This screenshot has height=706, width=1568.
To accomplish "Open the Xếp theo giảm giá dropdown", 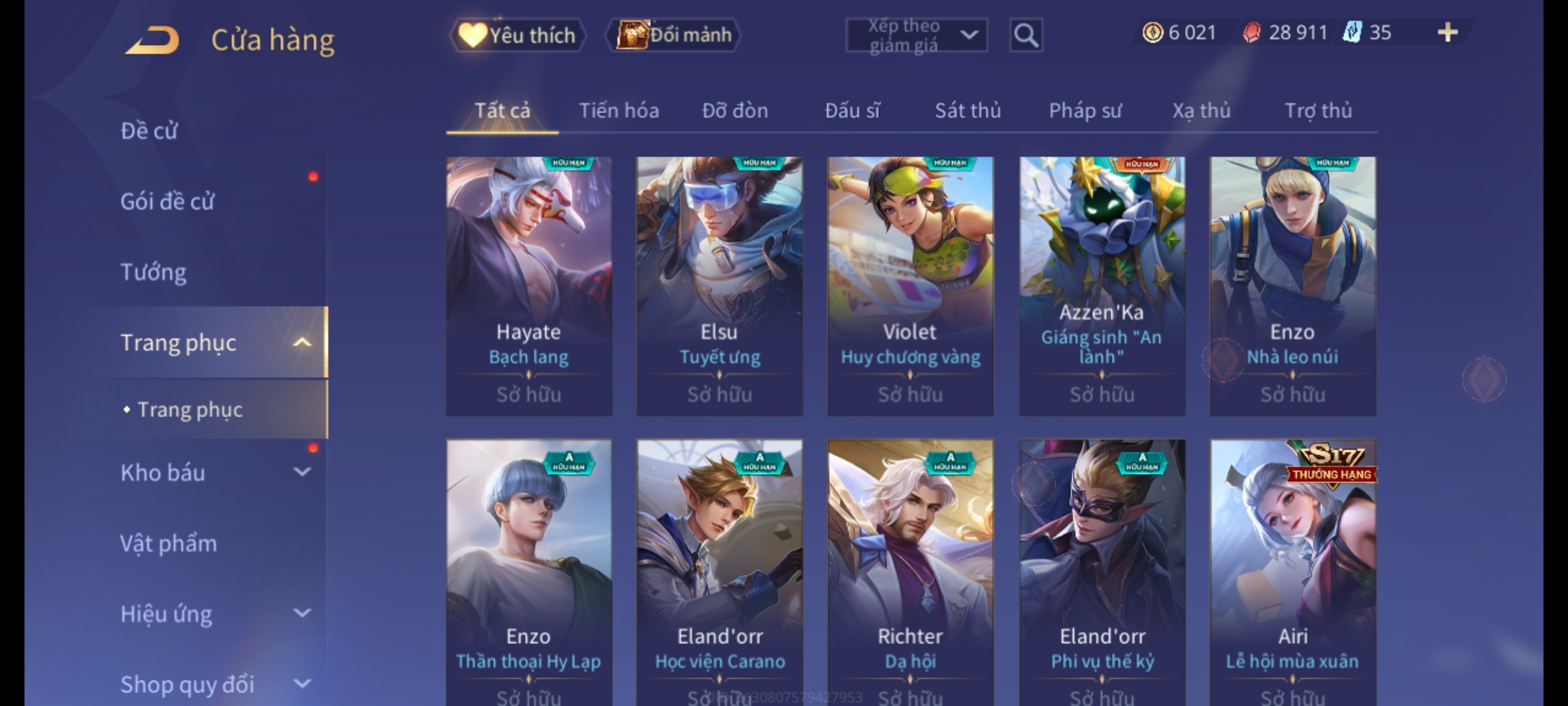I will point(917,35).
